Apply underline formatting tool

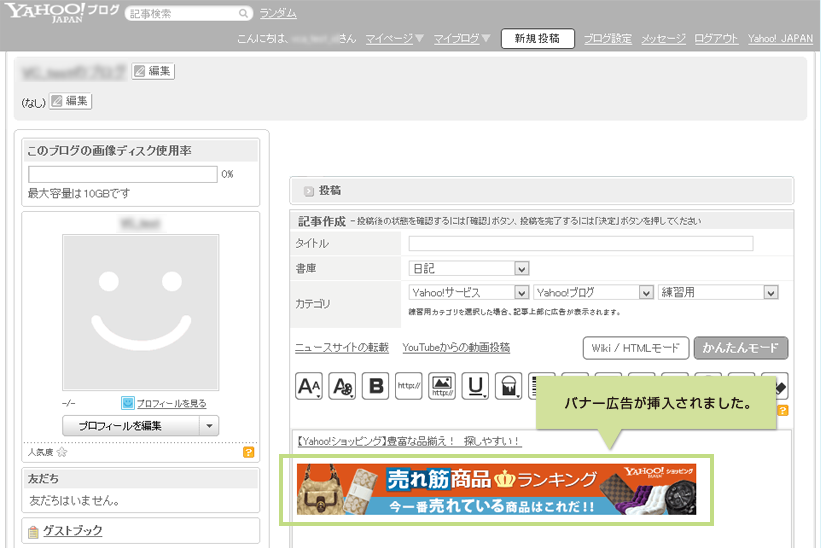click(x=475, y=386)
